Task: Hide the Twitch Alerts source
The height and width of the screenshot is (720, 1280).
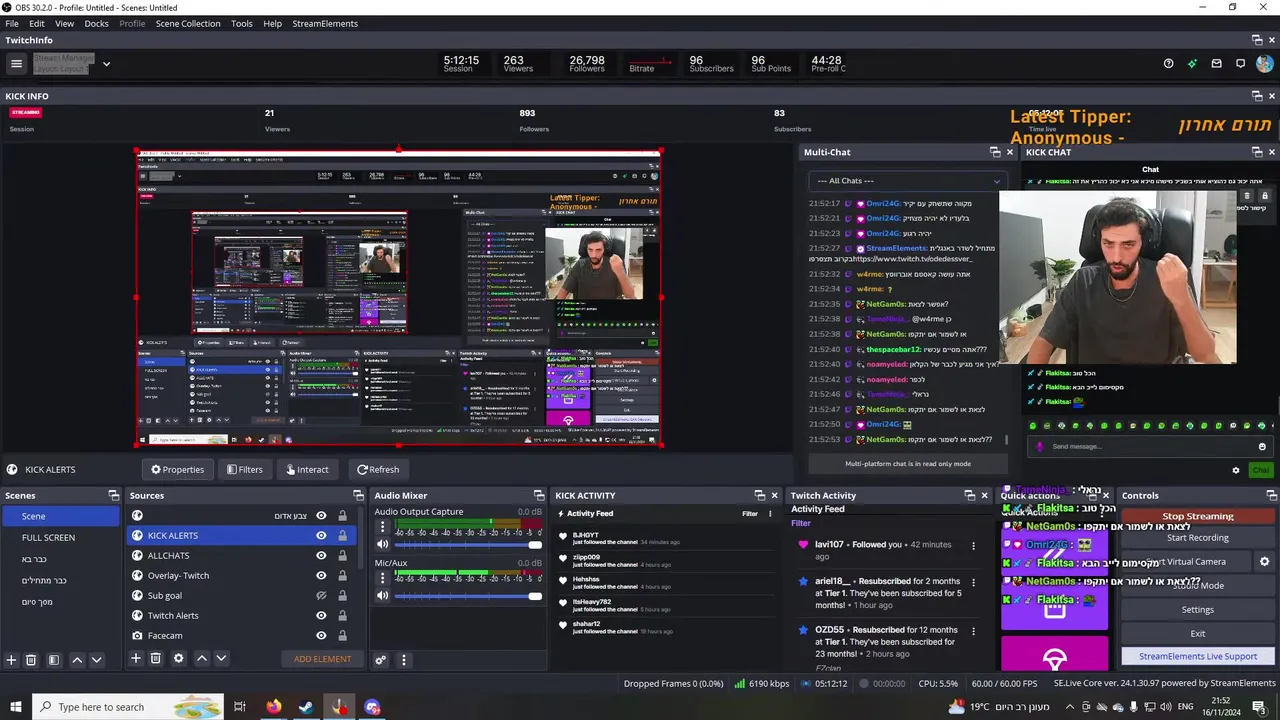Action: point(321,615)
